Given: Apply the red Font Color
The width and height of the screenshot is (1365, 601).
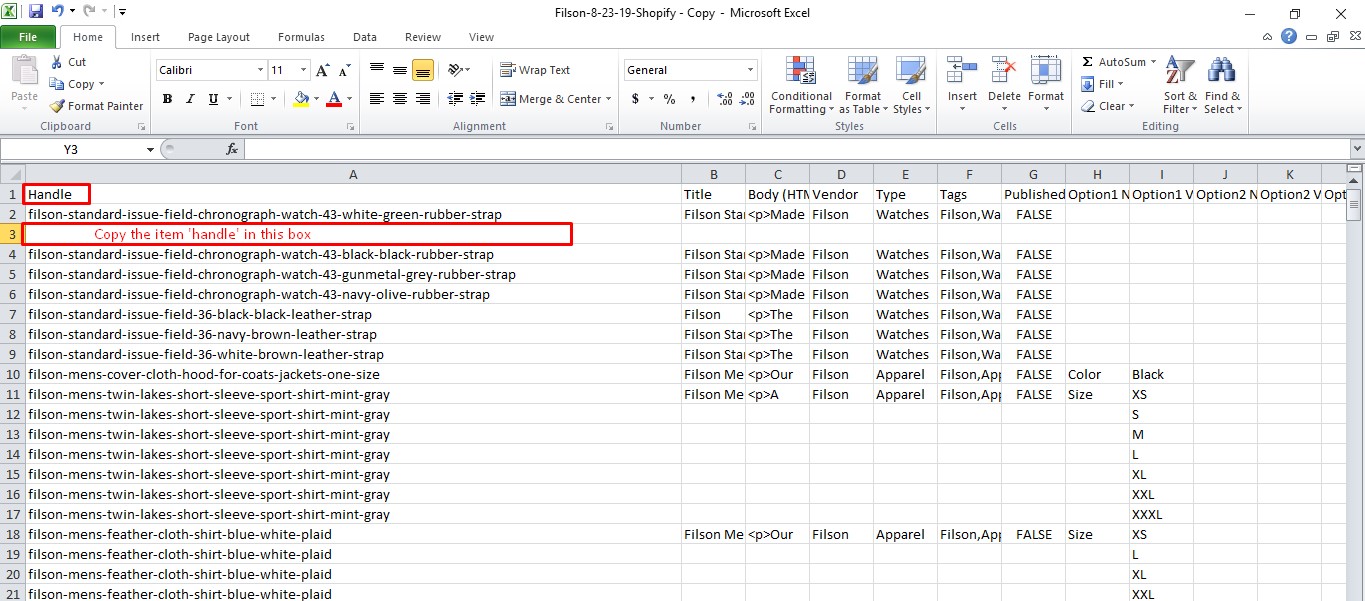Looking at the screenshot, I should coord(333,99).
